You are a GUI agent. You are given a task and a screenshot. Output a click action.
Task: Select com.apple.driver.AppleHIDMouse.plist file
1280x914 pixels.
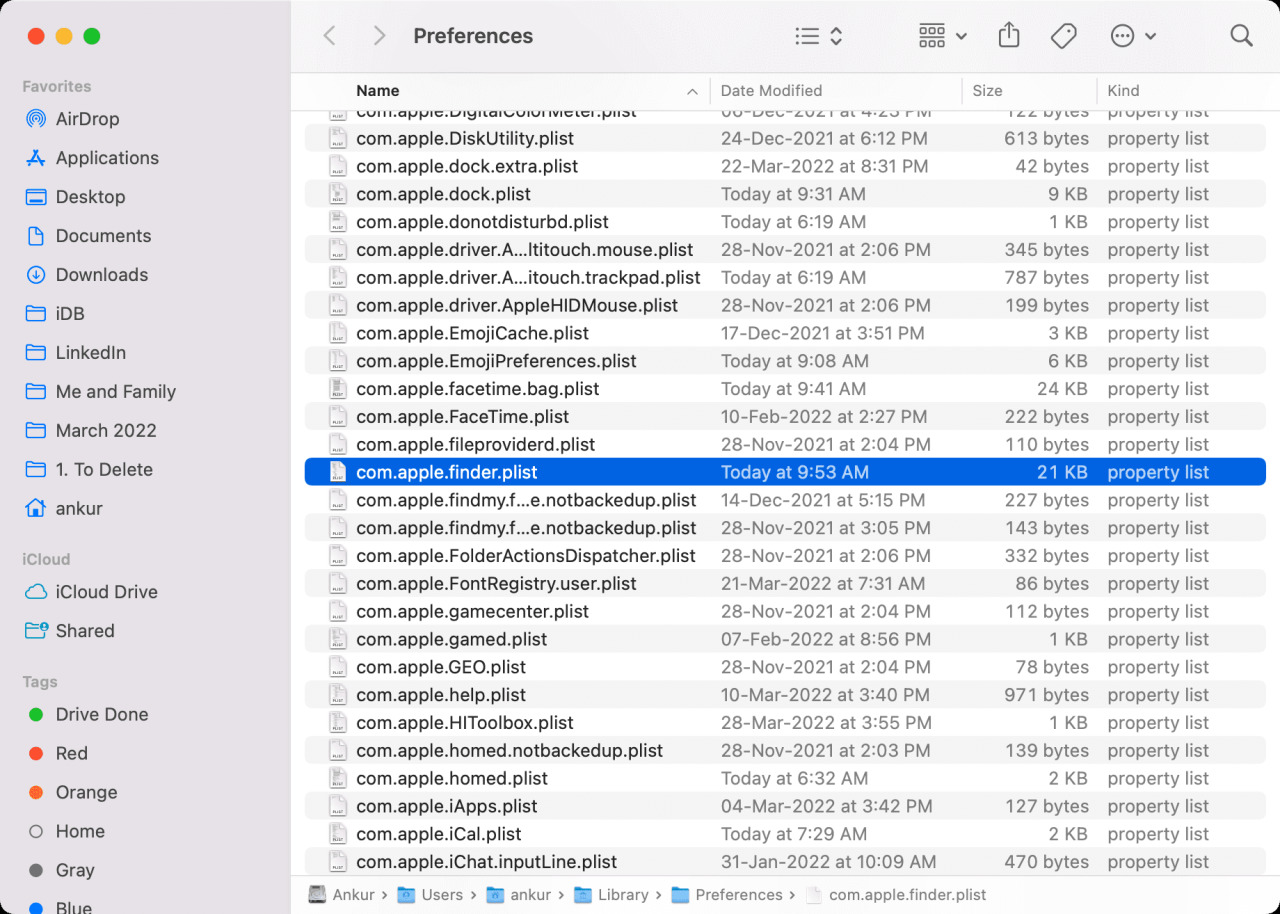click(x=785, y=306)
